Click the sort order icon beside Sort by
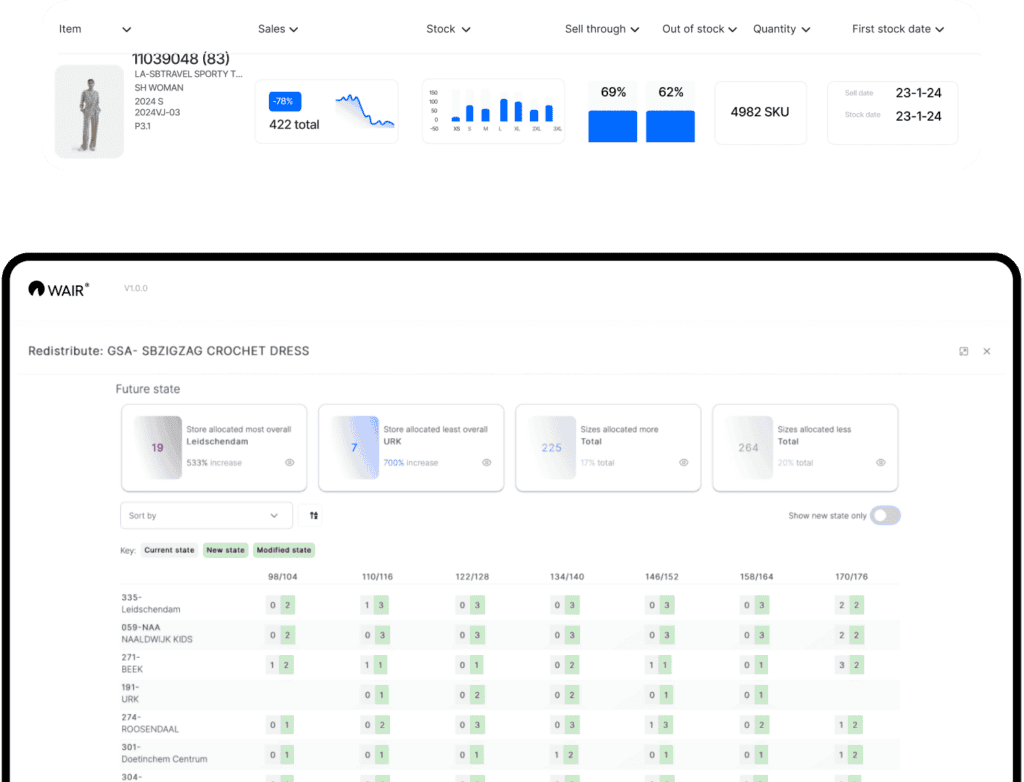 pyautogui.click(x=314, y=516)
